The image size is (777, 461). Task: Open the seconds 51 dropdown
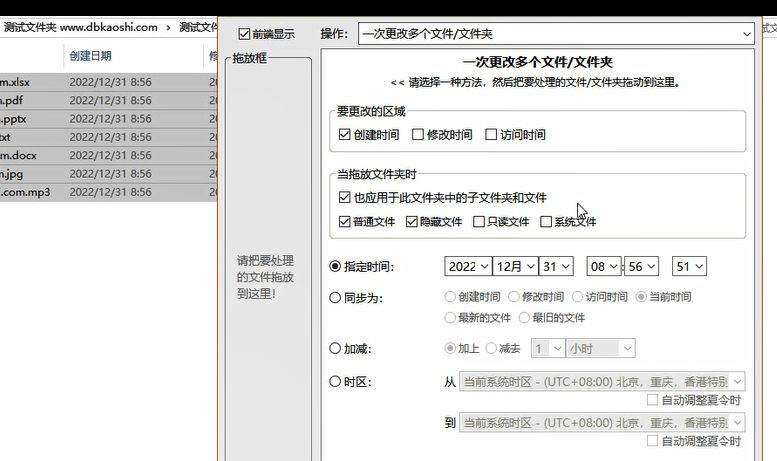[689, 266]
